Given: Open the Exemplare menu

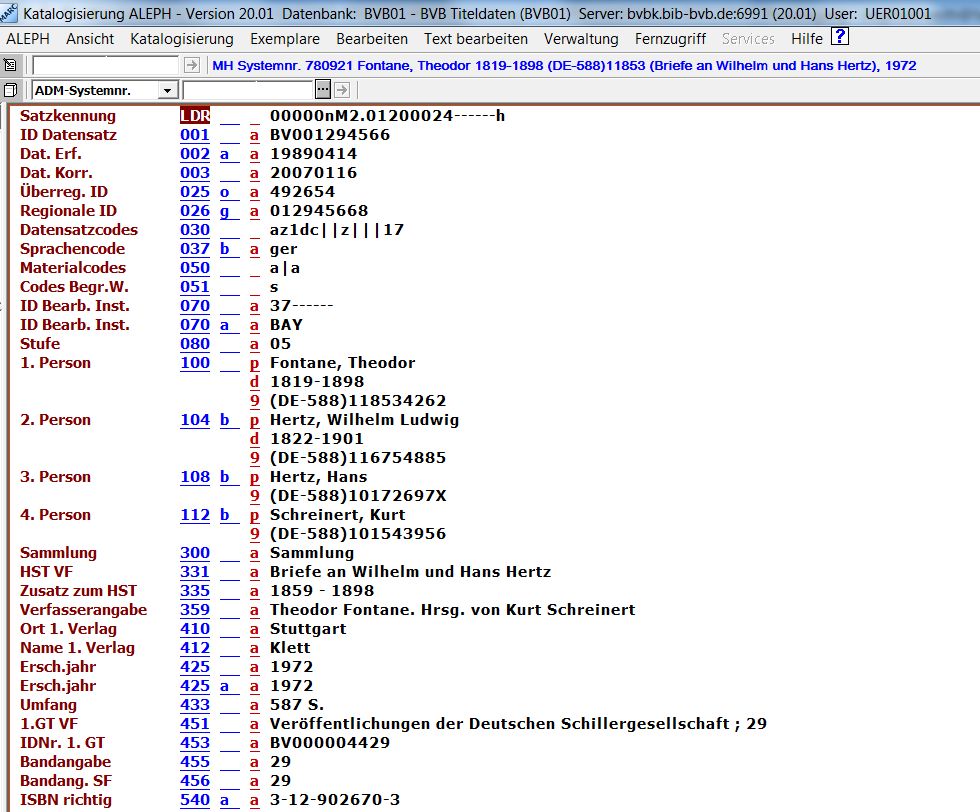Looking at the screenshot, I should coord(285,39).
